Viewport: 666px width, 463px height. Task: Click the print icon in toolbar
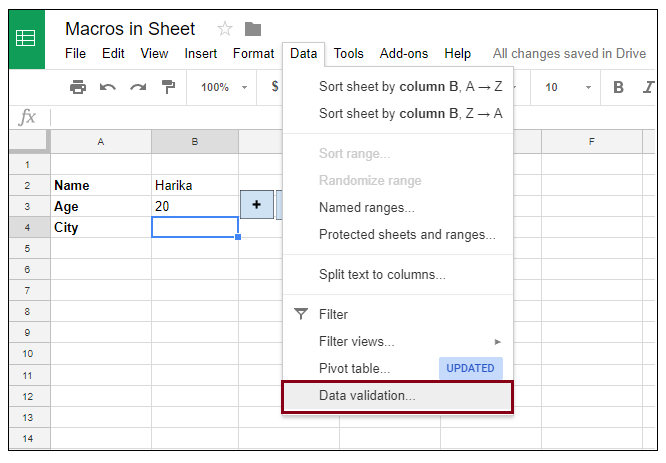78,87
